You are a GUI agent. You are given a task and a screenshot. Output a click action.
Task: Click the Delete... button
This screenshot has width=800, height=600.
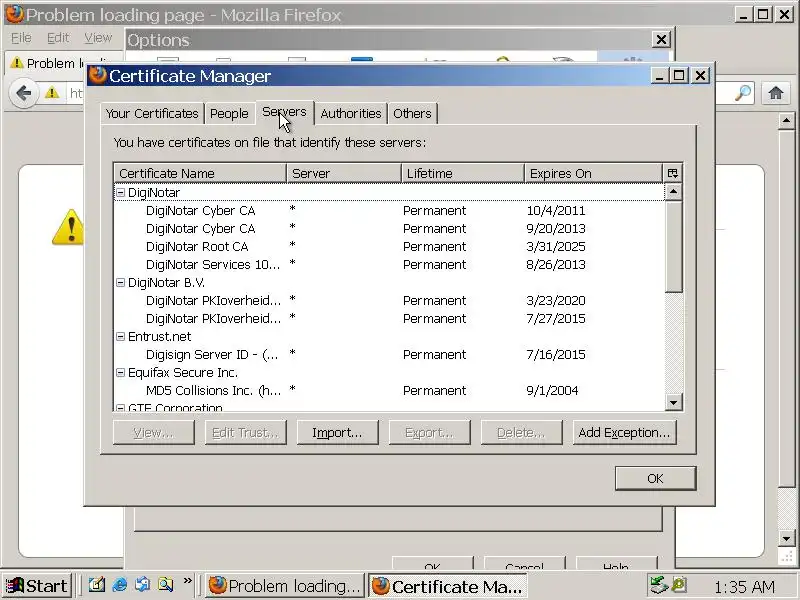(x=521, y=433)
